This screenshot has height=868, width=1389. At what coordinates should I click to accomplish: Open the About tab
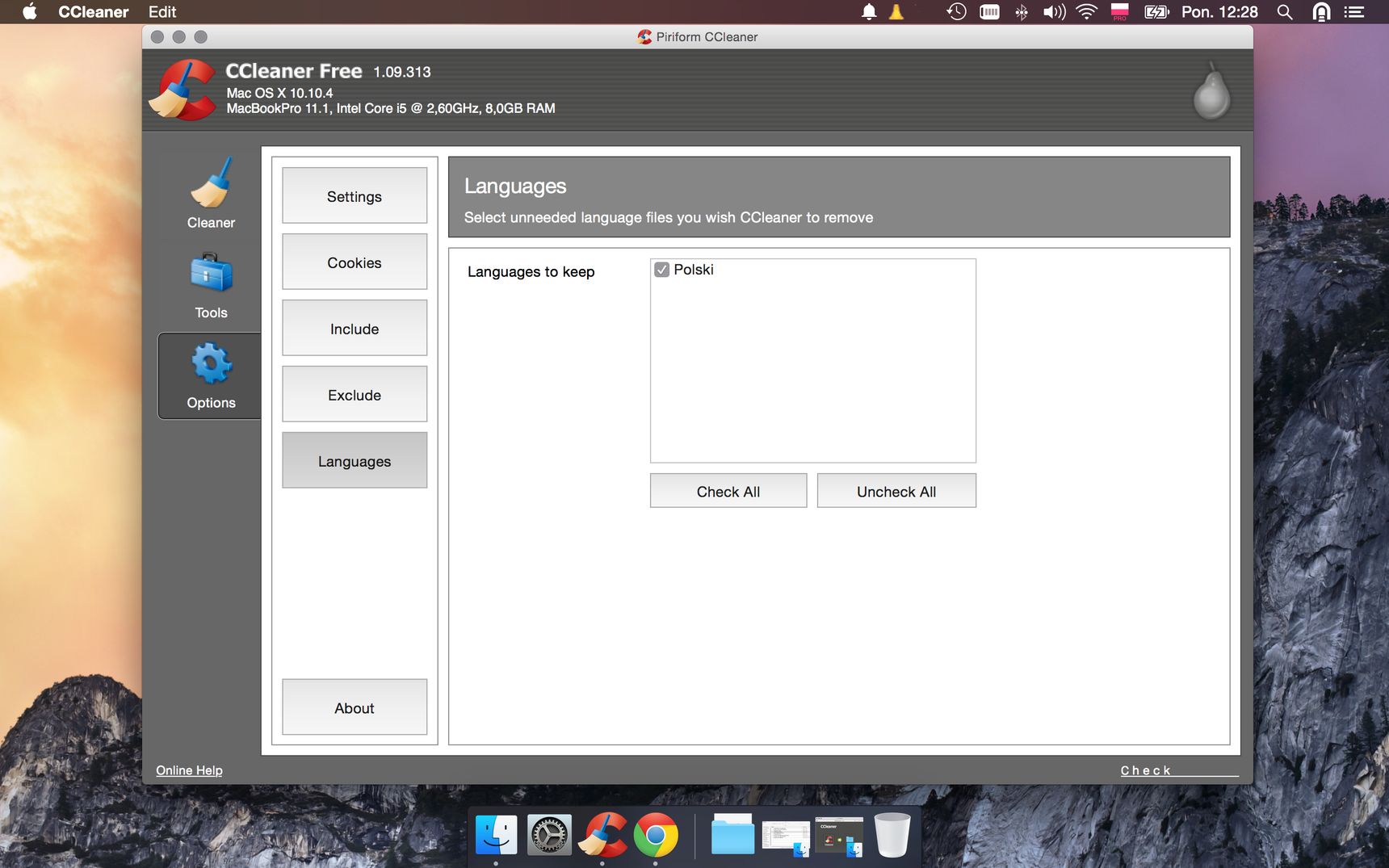point(355,707)
